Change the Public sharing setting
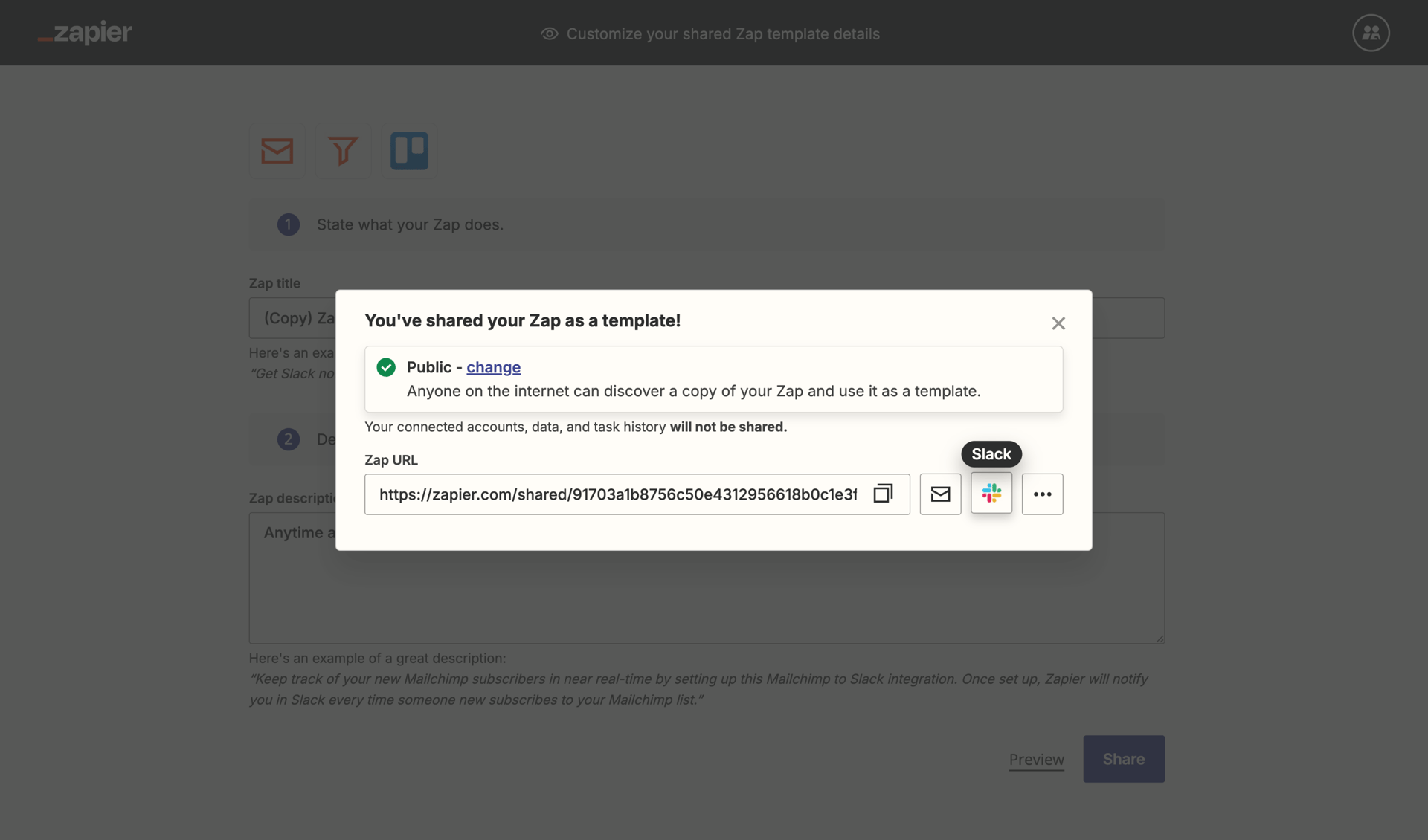The image size is (1428, 840). point(493,367)
